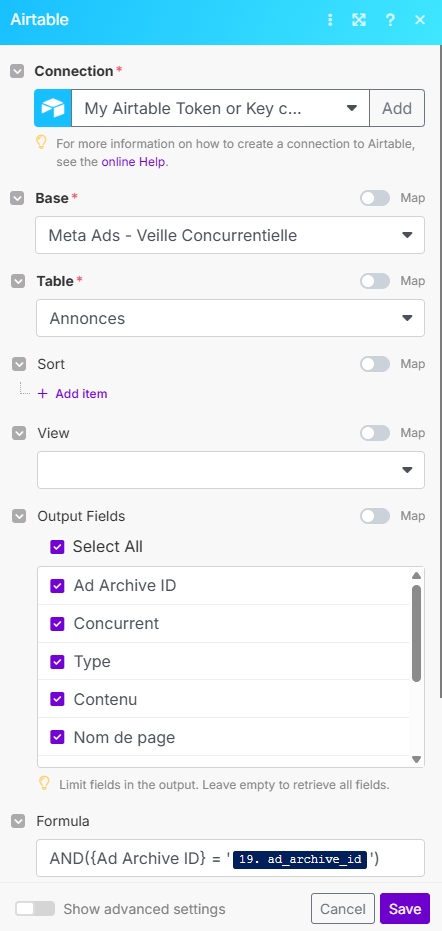Collapse the Formula section chevron icon
The image size is (442, 931).
coord(18,821)
